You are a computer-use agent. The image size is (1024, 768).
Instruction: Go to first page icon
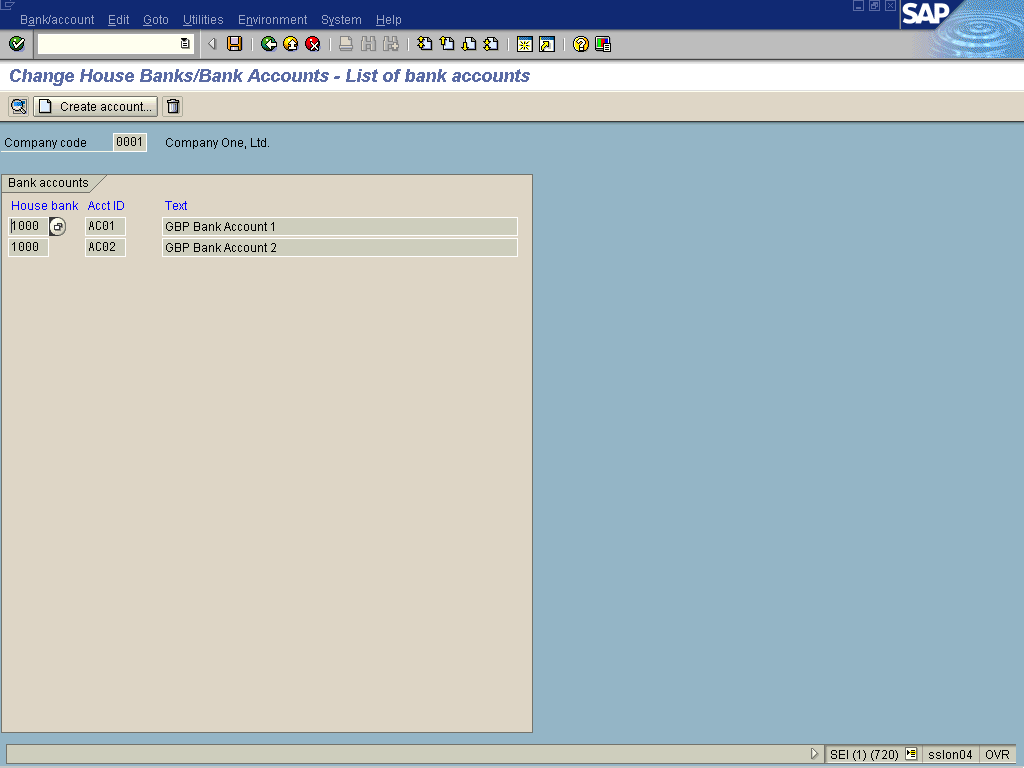(x=424, y=44)
